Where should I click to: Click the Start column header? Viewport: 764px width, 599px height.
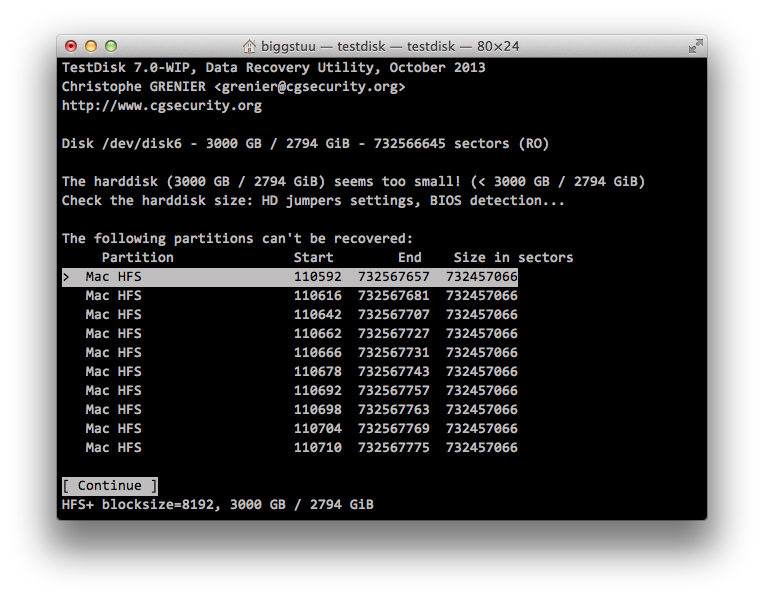click(x=313, y=257)
